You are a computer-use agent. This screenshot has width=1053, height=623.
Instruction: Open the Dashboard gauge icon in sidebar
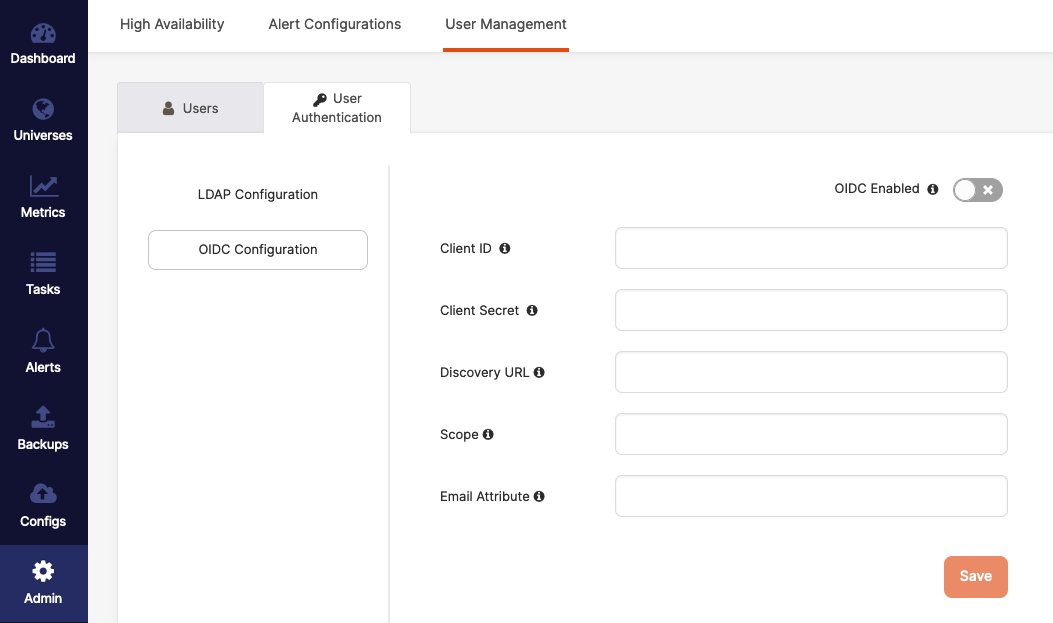43,34
